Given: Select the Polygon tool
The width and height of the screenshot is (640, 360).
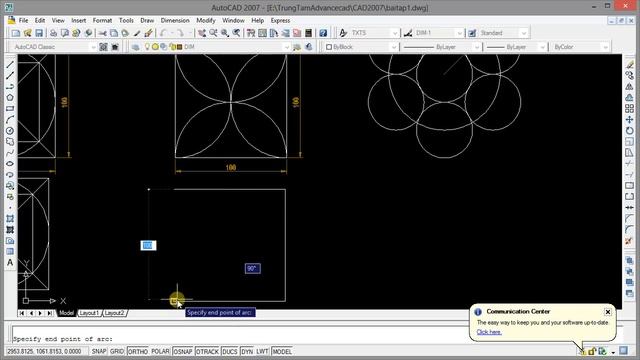Looking at the screenshot, I should (10, 98).
